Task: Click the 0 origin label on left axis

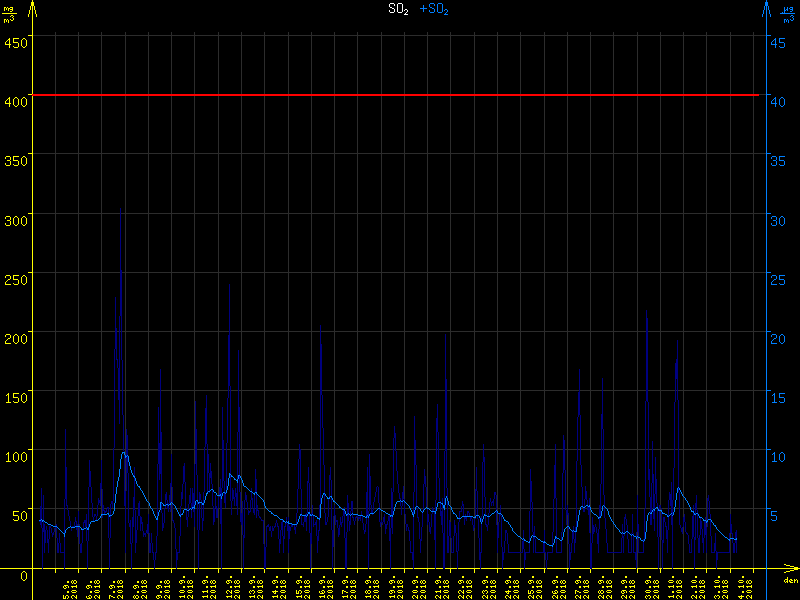Action: (x=24, y=576)
